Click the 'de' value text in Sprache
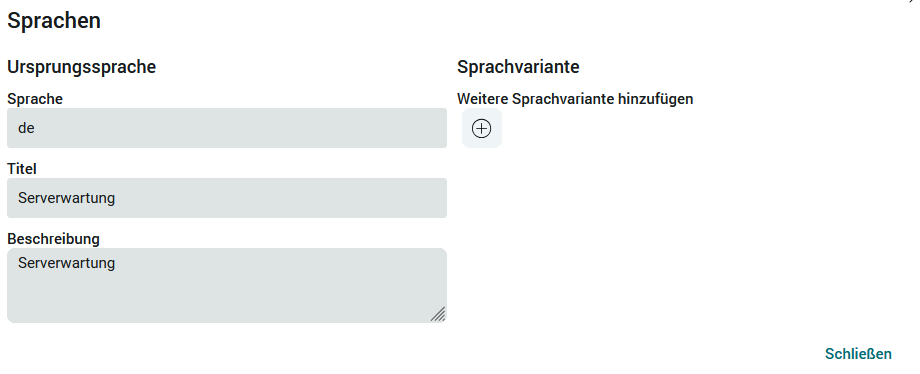Viewport: 920px width, 374px height. tap(26, 128)
